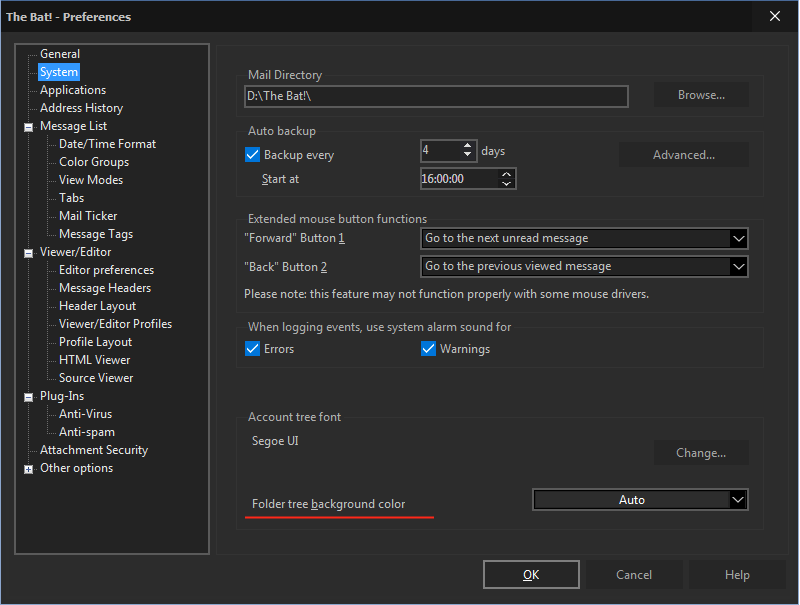Image resolution: width=800 pixels, height=605 pixels.
Task: Open Attachment Security settings
Action: [94, 450]
